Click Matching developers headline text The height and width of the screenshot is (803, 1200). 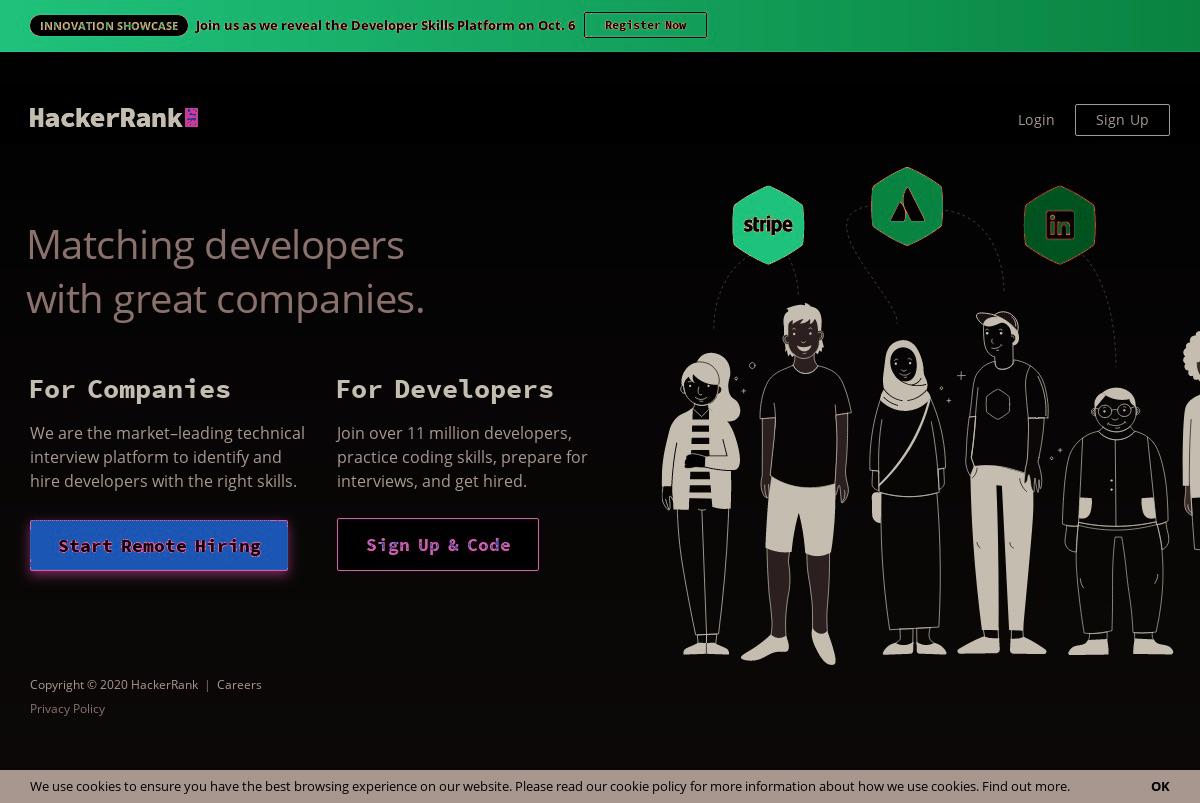(x=225, y=272)
